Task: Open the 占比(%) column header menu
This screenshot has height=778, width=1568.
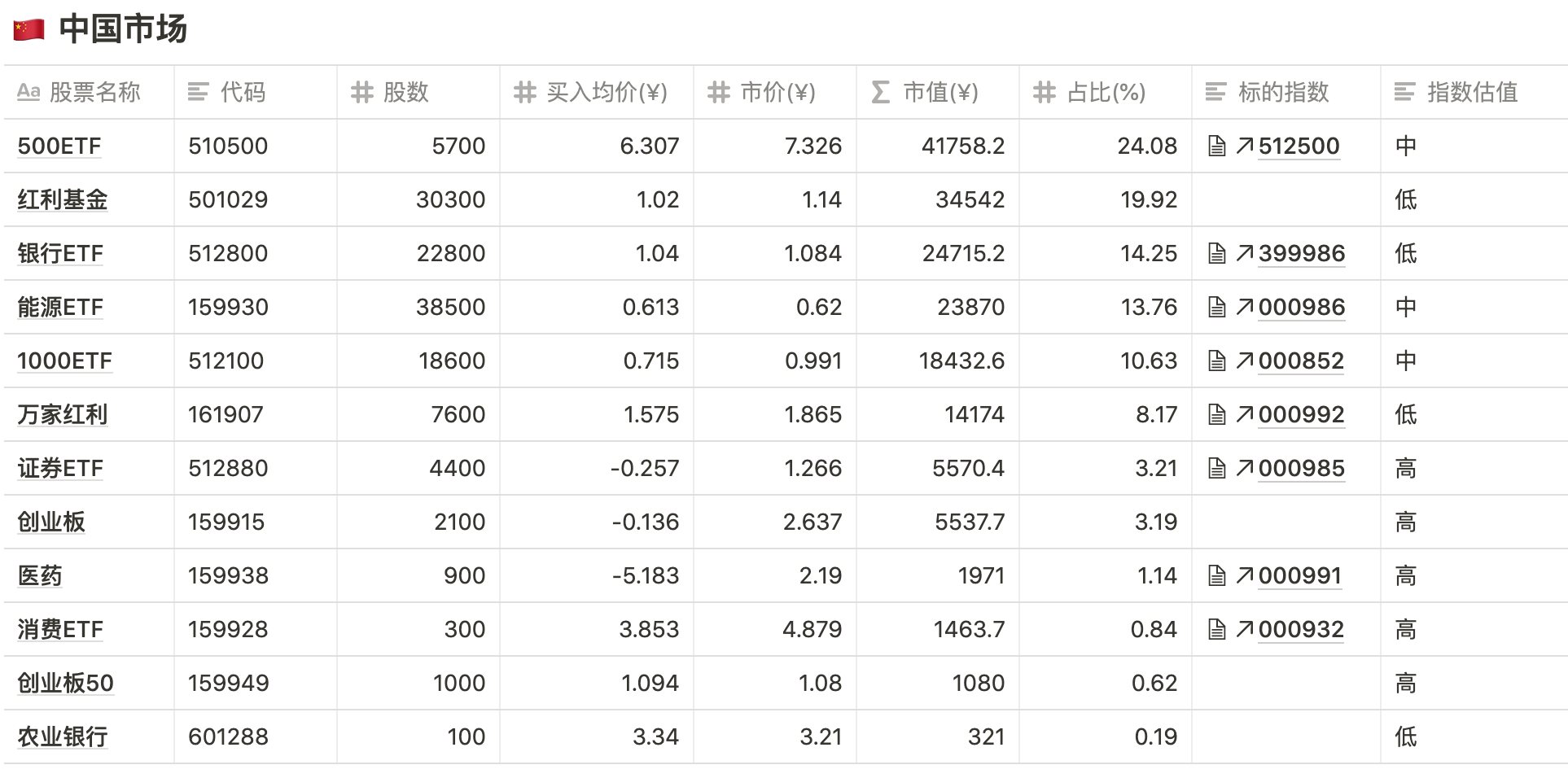Action: coord(1106,92)
